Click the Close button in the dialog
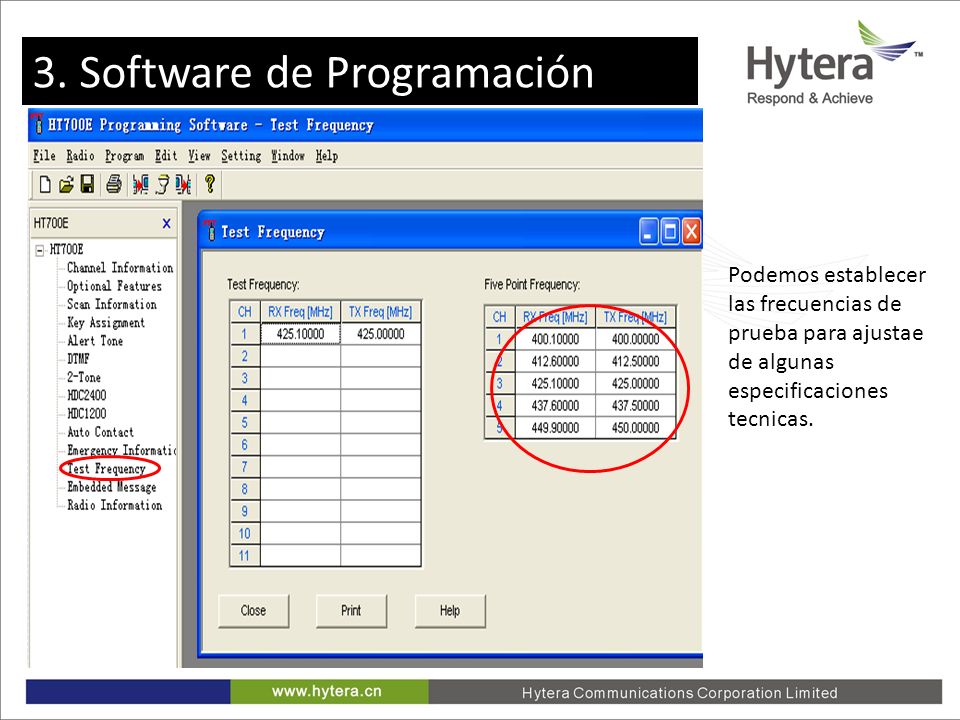The height and width of the screenshot is (720, 960). (253, 610)
